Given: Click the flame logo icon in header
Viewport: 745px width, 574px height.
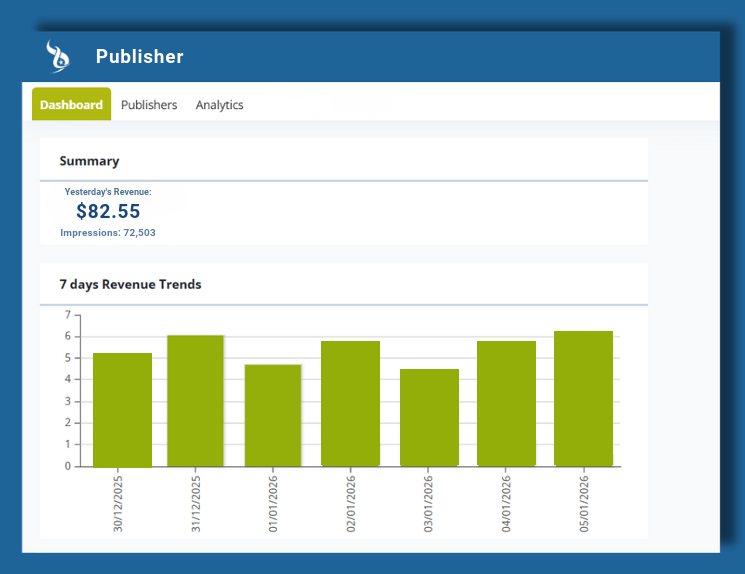Looking at the screenshot, I should tap(59, 56).
